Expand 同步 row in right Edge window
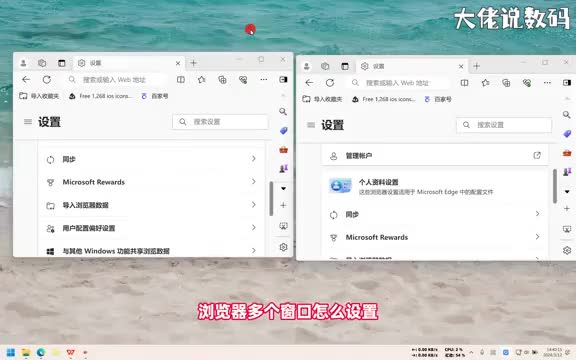Screen dimensions: 576x360 point(435,214)
